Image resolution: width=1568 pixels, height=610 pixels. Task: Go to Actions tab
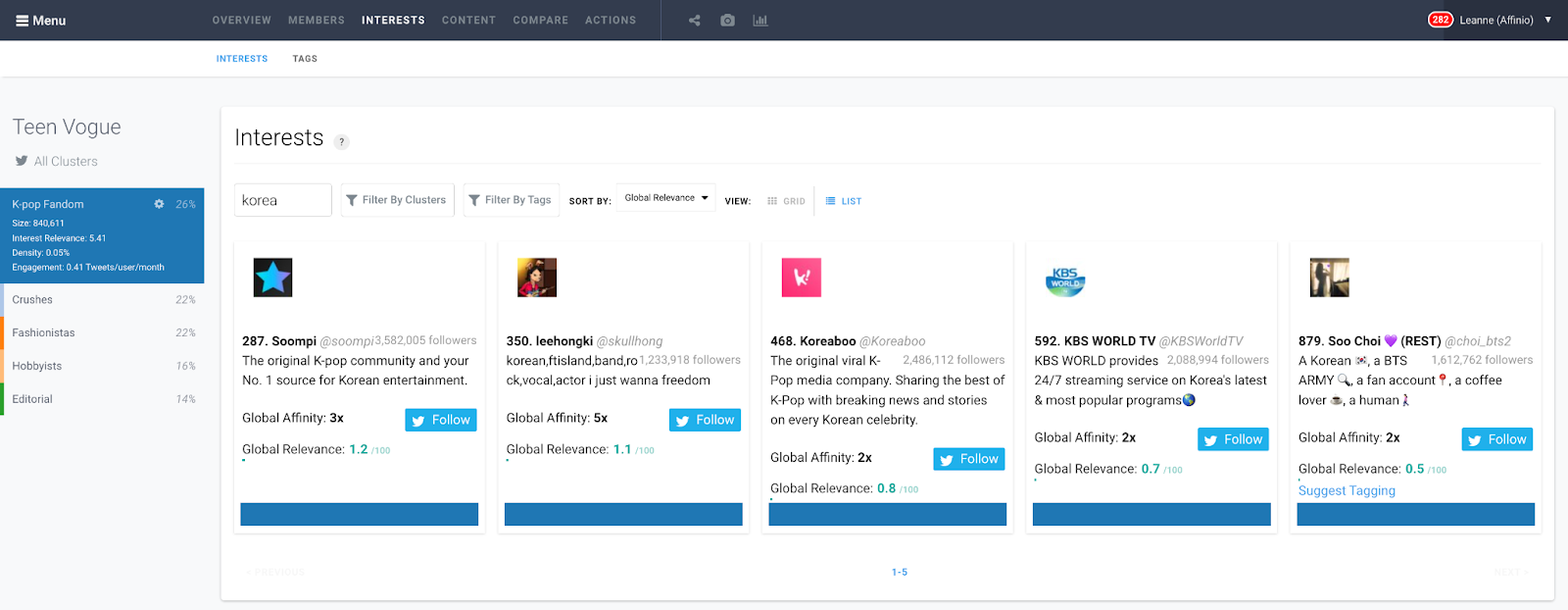coord(611,20)
